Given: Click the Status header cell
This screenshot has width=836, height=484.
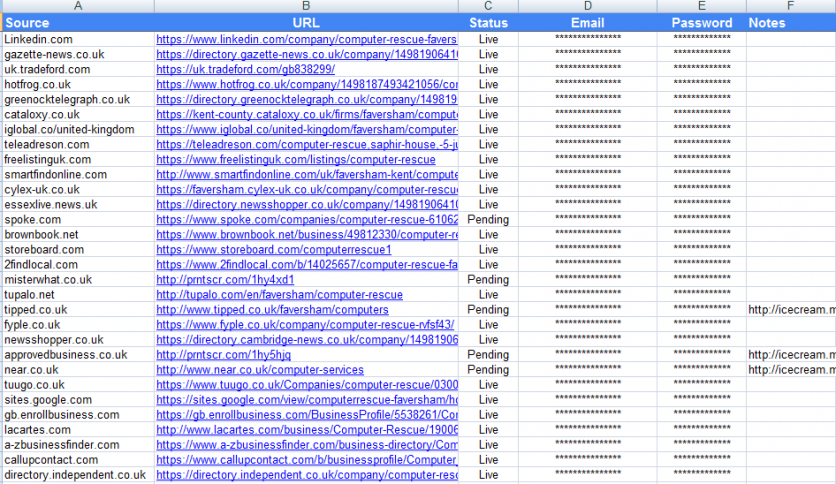Looking at the screenshot, I should click(x=488, y=23).
